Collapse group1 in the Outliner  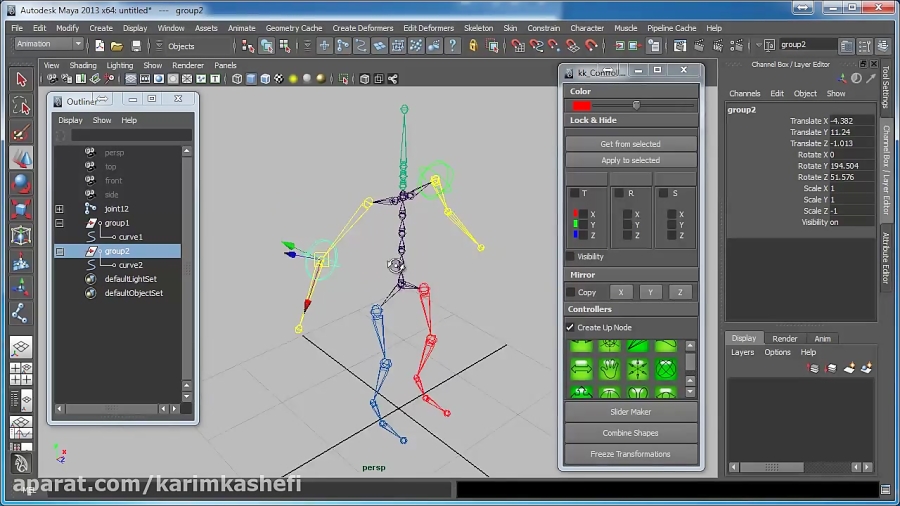point(60,223)
